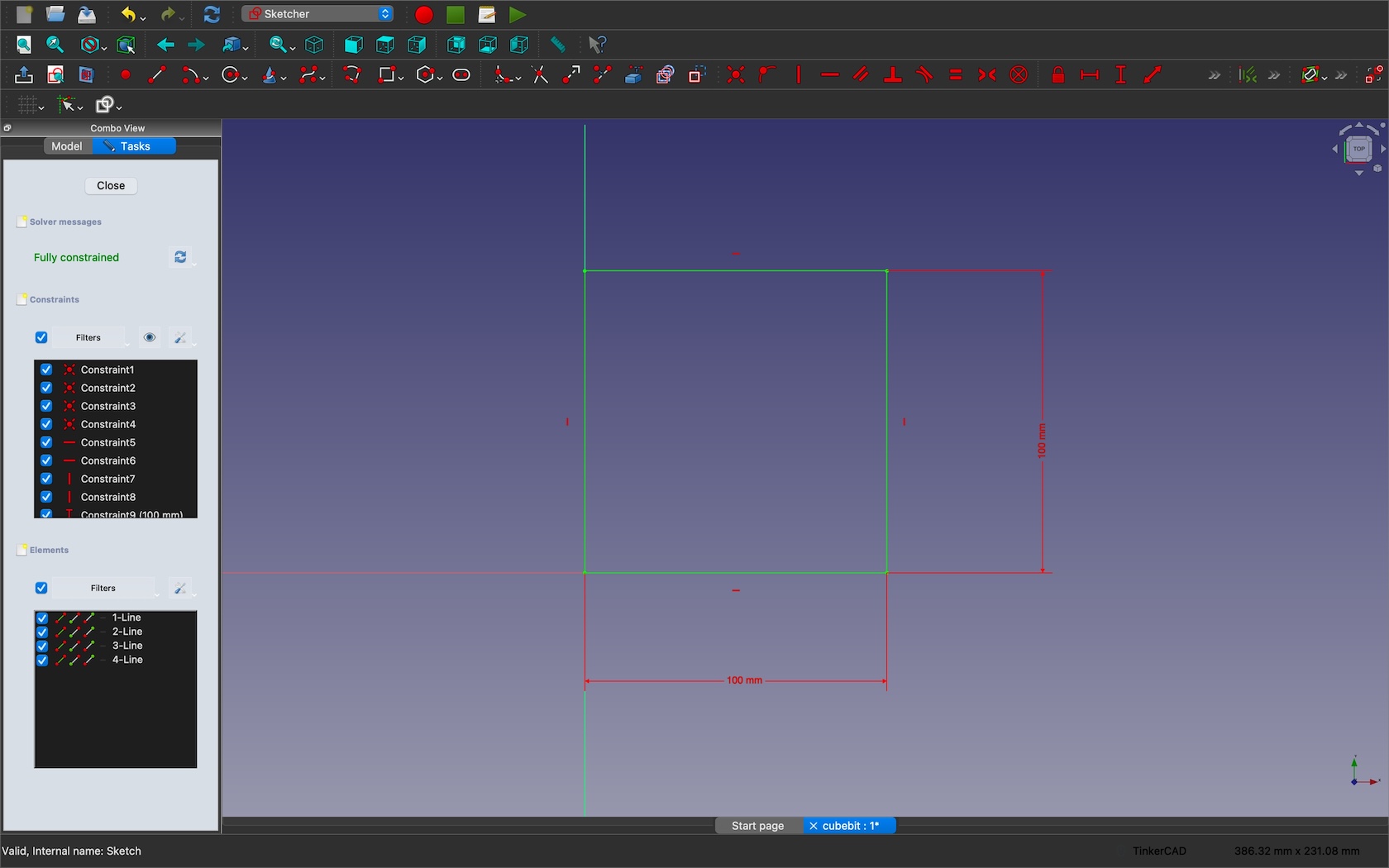
Task: Expand the arc tool dropdown arrow
Action: 205,78
